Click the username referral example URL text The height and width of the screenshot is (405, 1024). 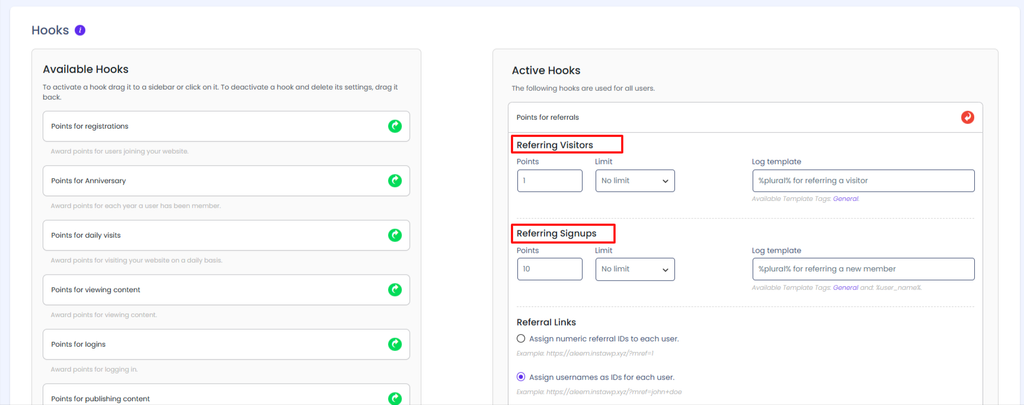[600, 392]
